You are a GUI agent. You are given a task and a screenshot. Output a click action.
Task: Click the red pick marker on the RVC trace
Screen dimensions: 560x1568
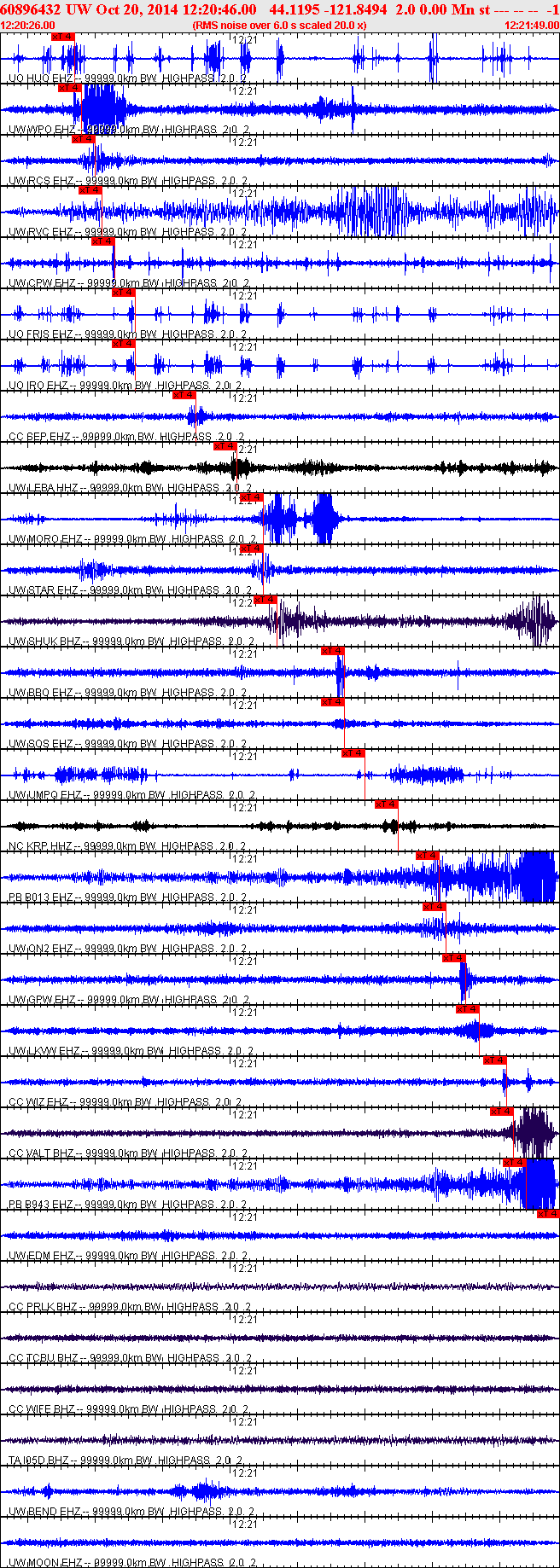(90, 190)
